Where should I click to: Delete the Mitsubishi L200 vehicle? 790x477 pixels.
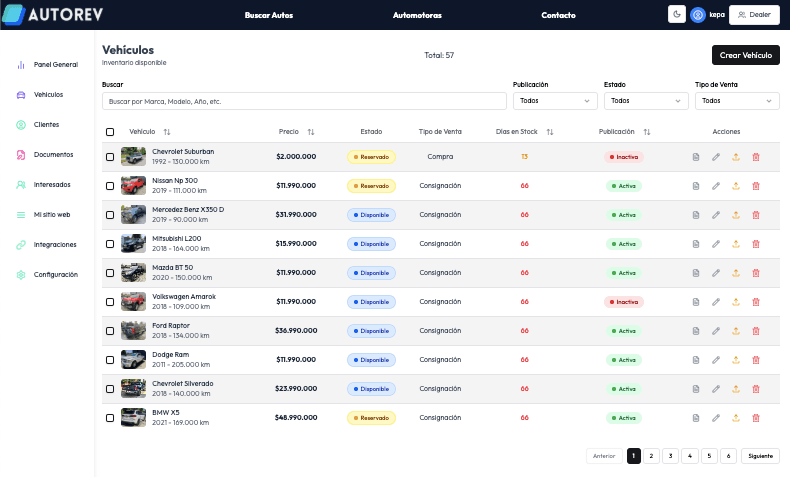[756, 244]
